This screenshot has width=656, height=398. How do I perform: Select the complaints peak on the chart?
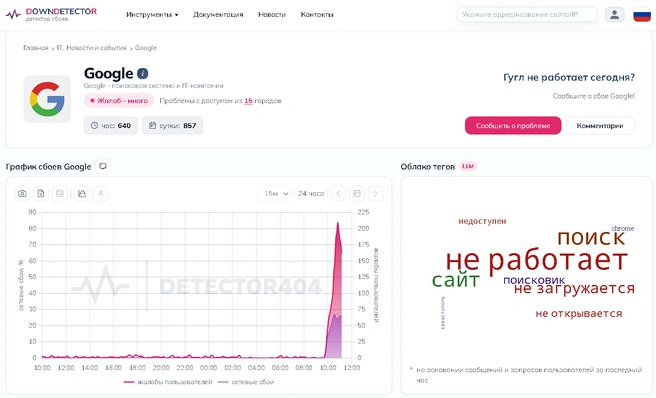coord(338,223)
